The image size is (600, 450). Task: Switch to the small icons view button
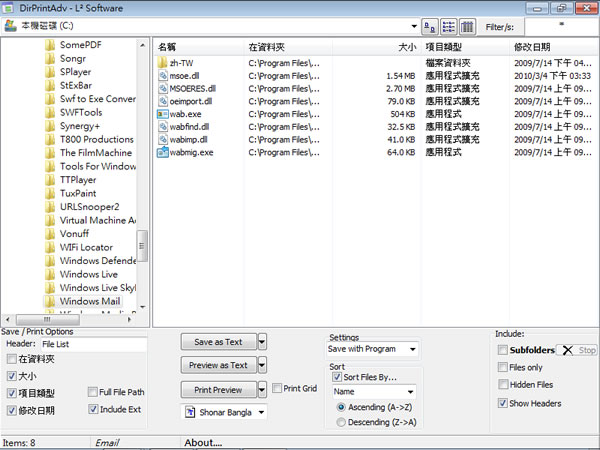click(x=430, y=26)
